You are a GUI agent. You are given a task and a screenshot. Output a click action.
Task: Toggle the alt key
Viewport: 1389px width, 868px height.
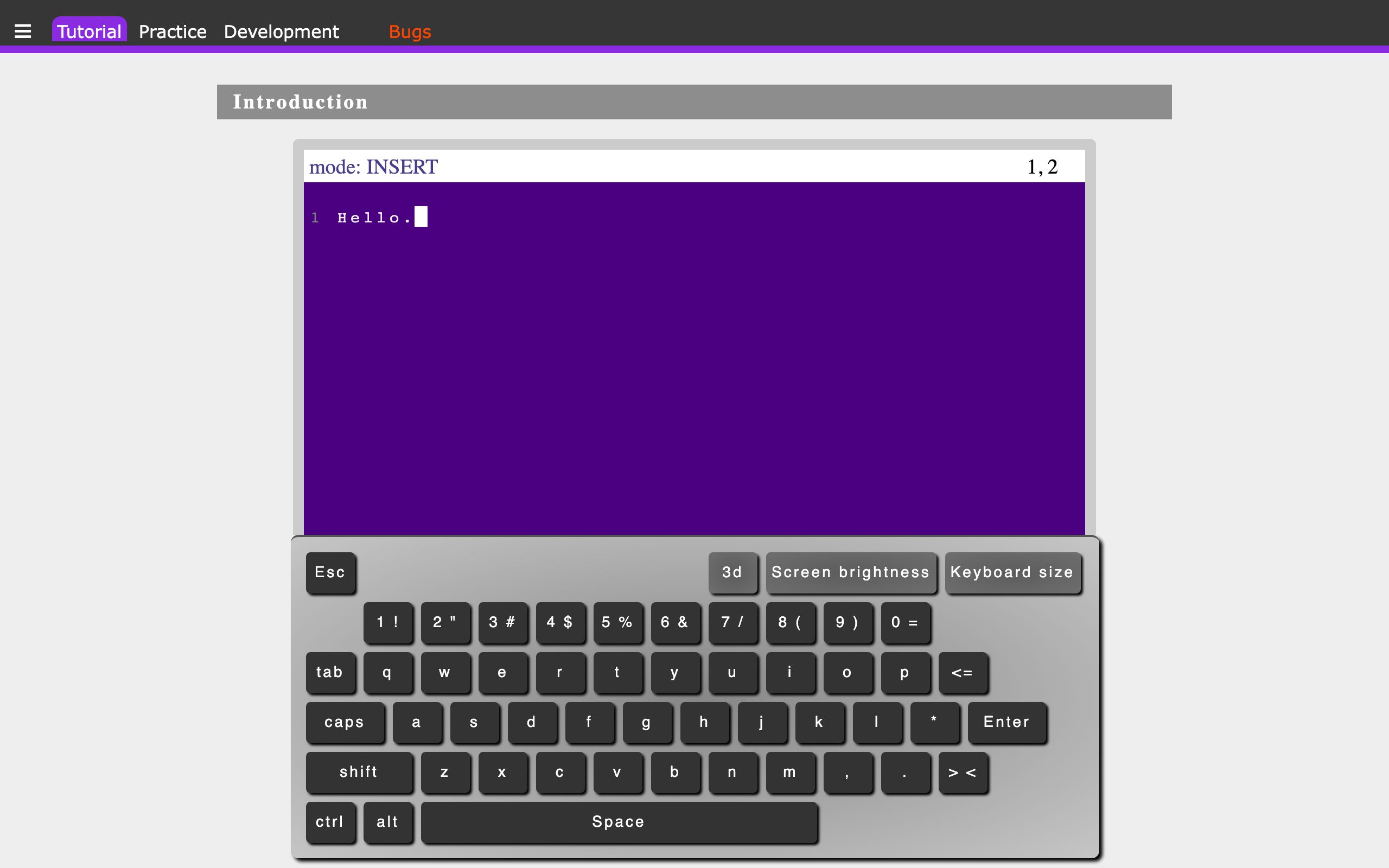tap(388, 822)
